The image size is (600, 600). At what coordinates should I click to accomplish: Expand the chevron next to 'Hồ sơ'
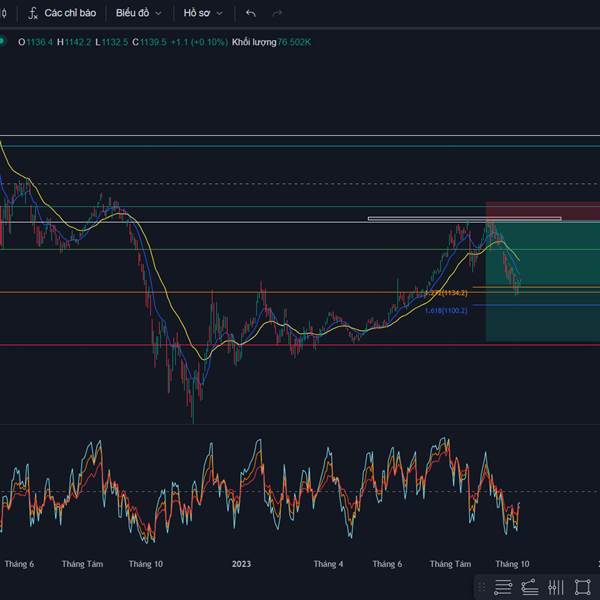(219, 13)
